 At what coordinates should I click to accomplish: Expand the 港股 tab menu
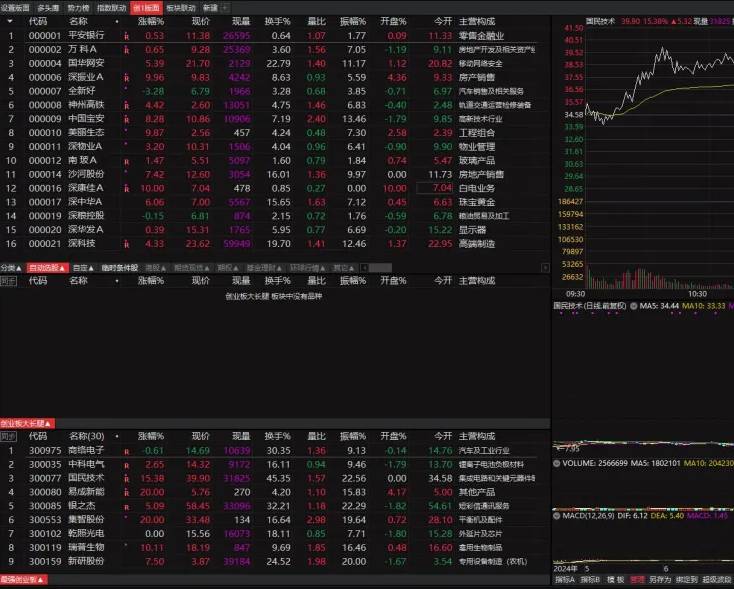point(155,268)
